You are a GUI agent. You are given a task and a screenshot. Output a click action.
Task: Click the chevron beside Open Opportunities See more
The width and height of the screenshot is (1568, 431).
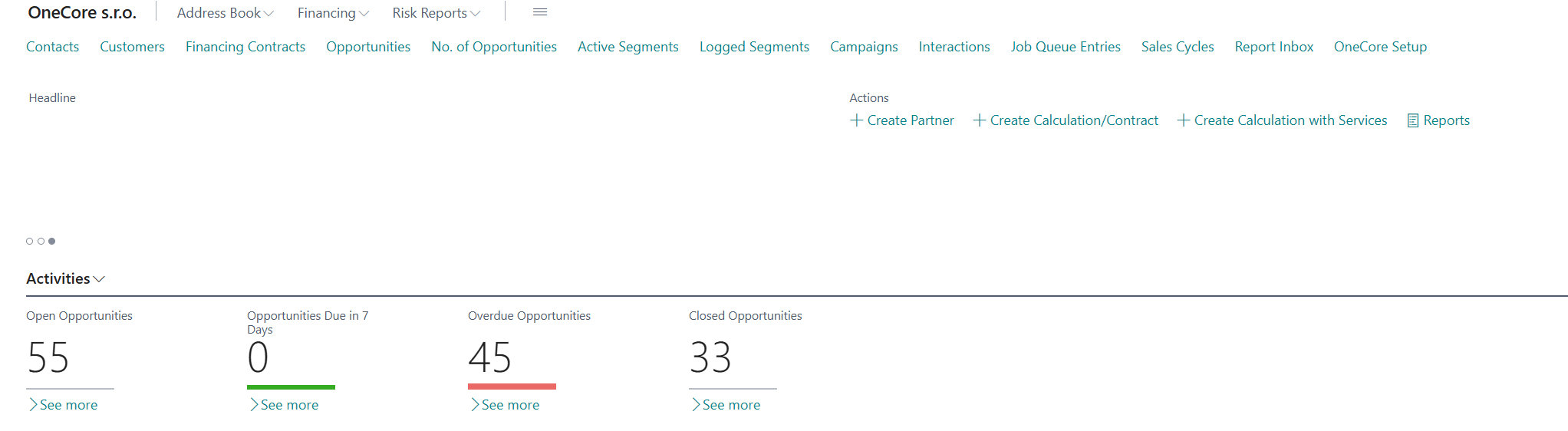[33, 405]
